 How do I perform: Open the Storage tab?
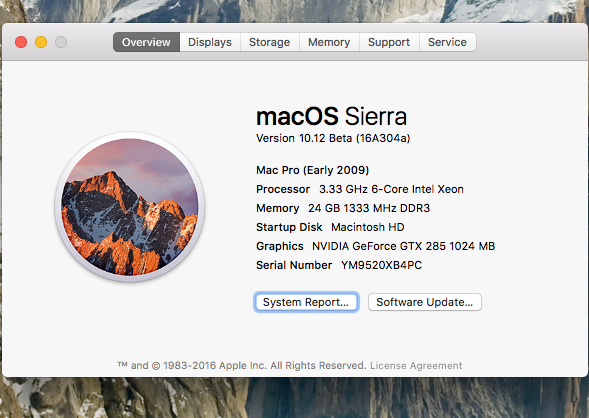(x=269, y=42)
